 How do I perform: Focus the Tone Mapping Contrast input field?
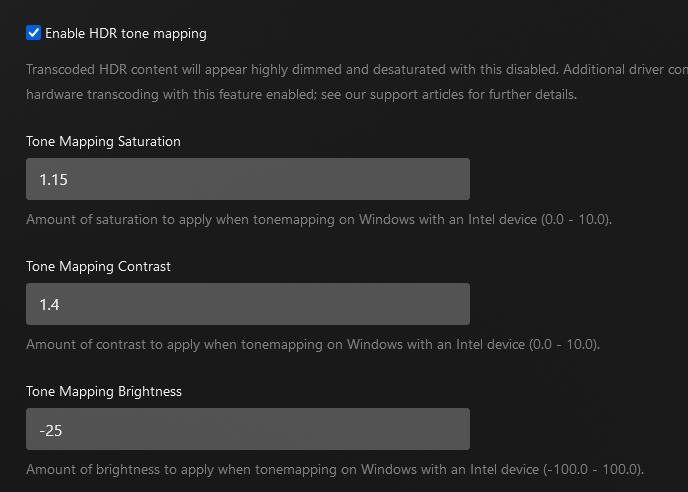247,304
